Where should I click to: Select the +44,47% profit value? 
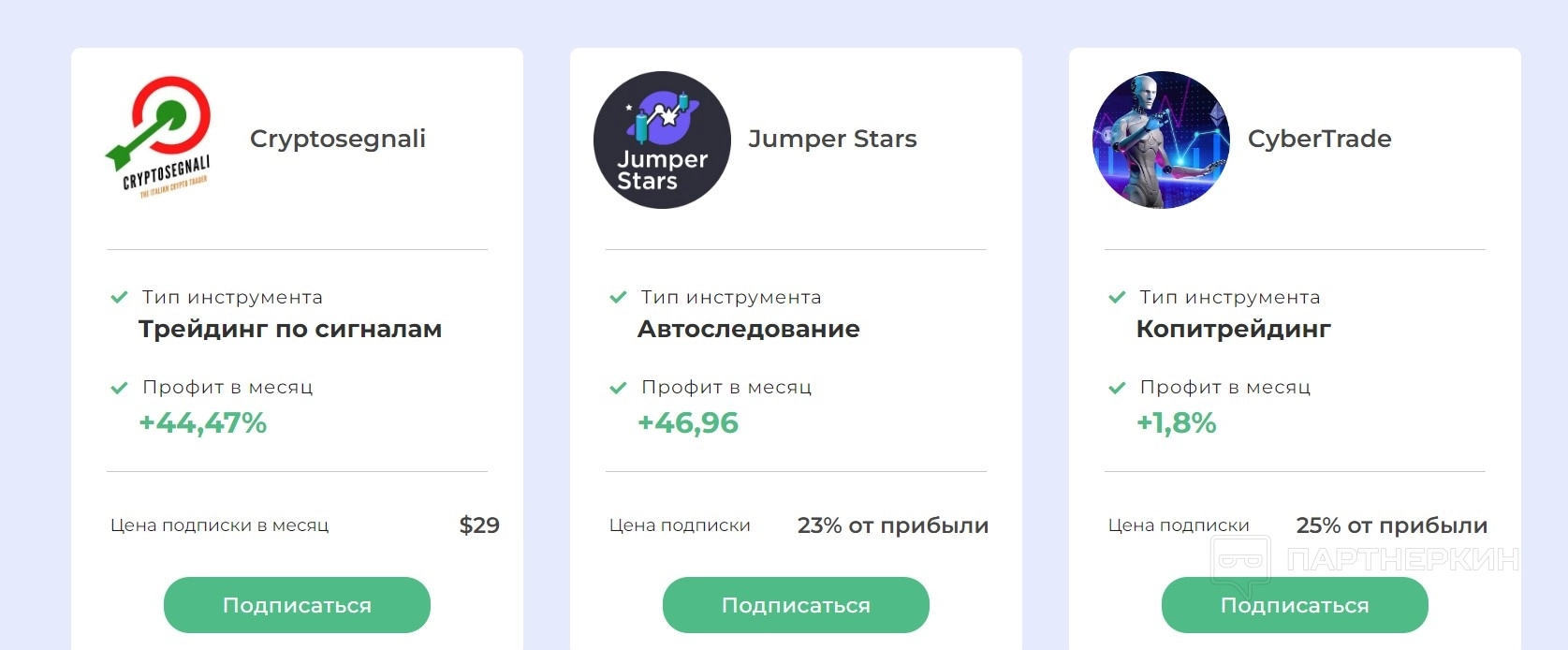coord(203,423)
